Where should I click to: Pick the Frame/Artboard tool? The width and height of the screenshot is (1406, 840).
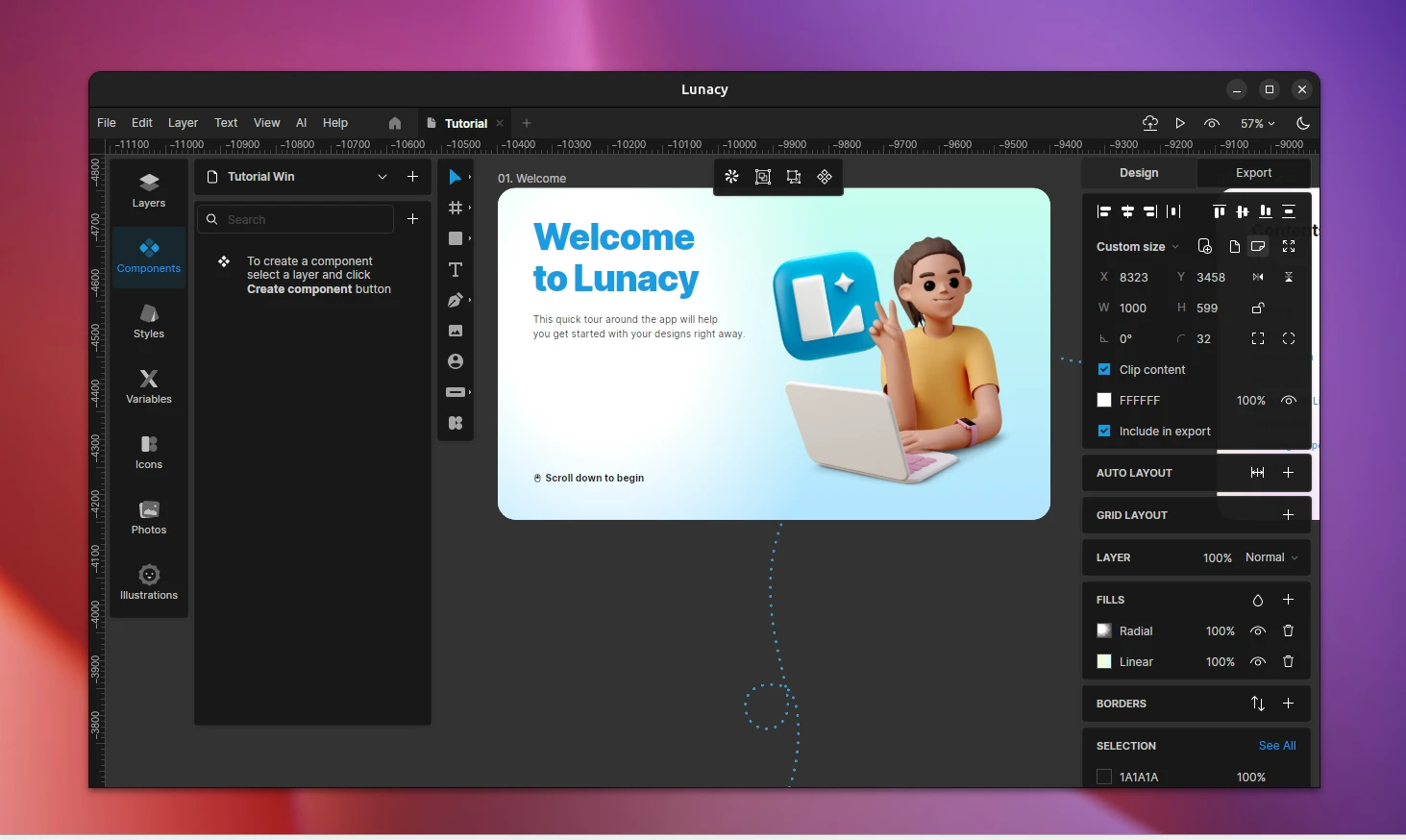[x=455, y=209]
